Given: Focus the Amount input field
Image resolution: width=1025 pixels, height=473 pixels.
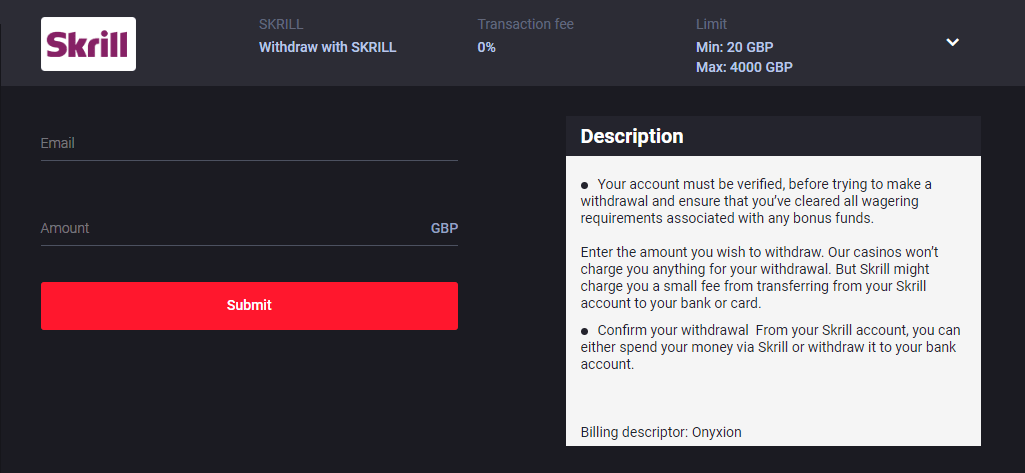Looking at the screenshot, I should [230, 228].
